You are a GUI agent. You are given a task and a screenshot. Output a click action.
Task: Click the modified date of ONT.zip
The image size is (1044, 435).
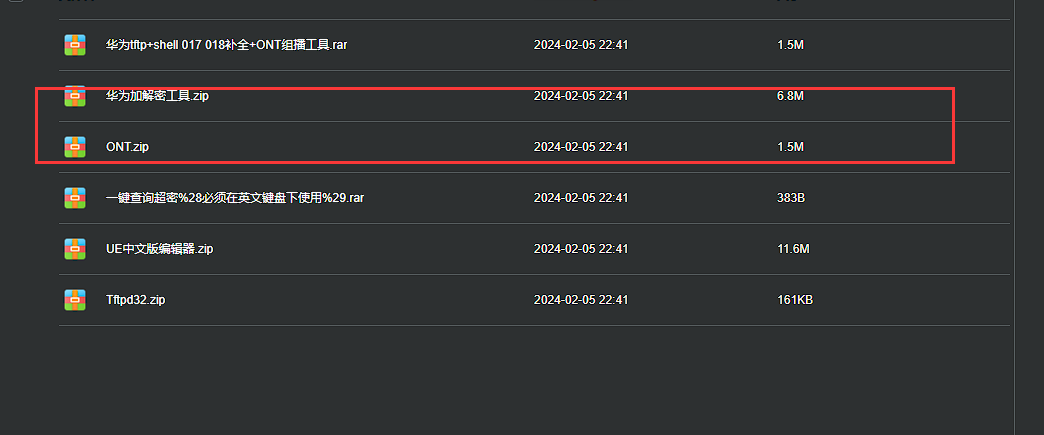[x=581, y=147]
